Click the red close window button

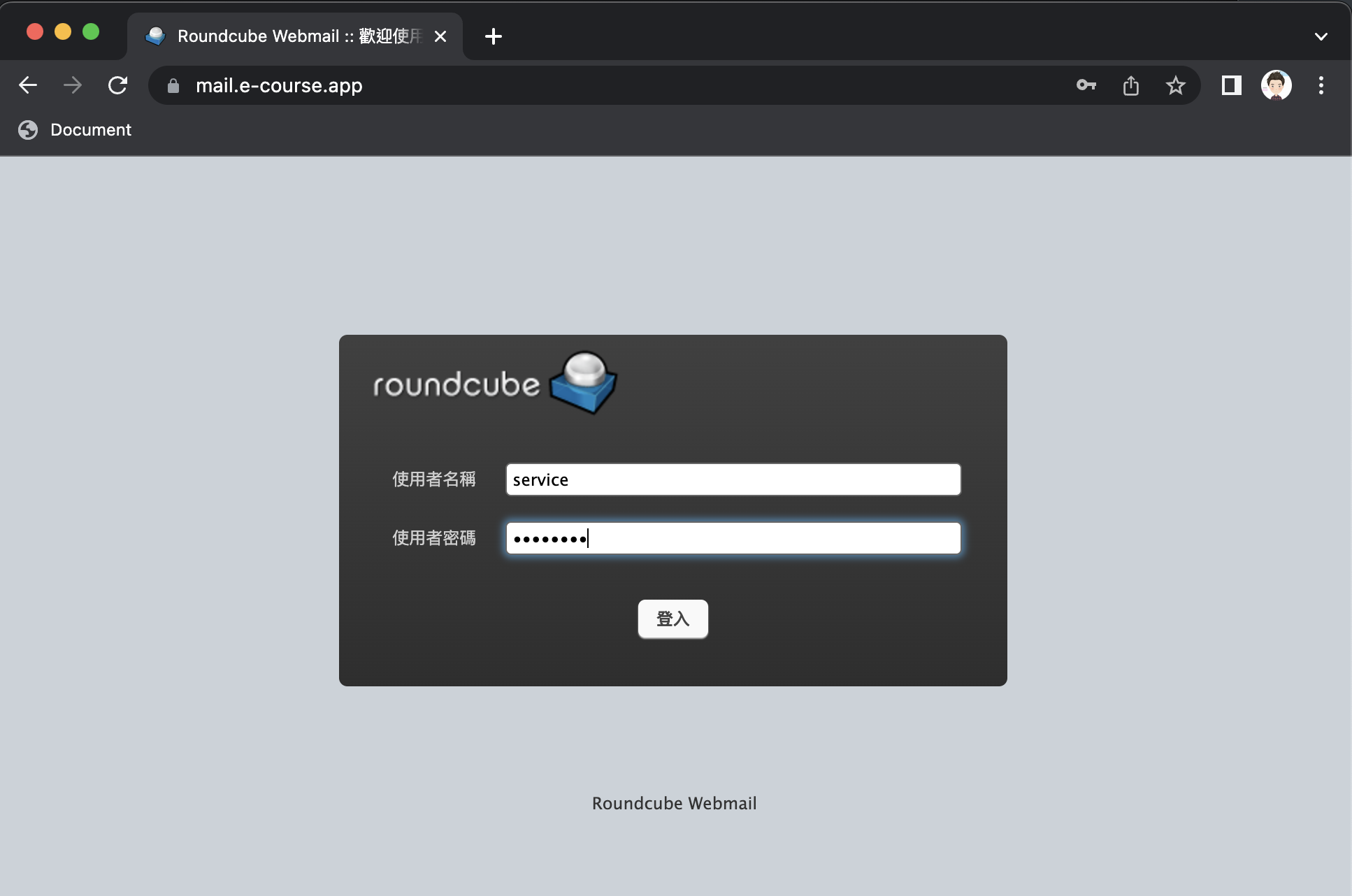click(x=35, y=32)
